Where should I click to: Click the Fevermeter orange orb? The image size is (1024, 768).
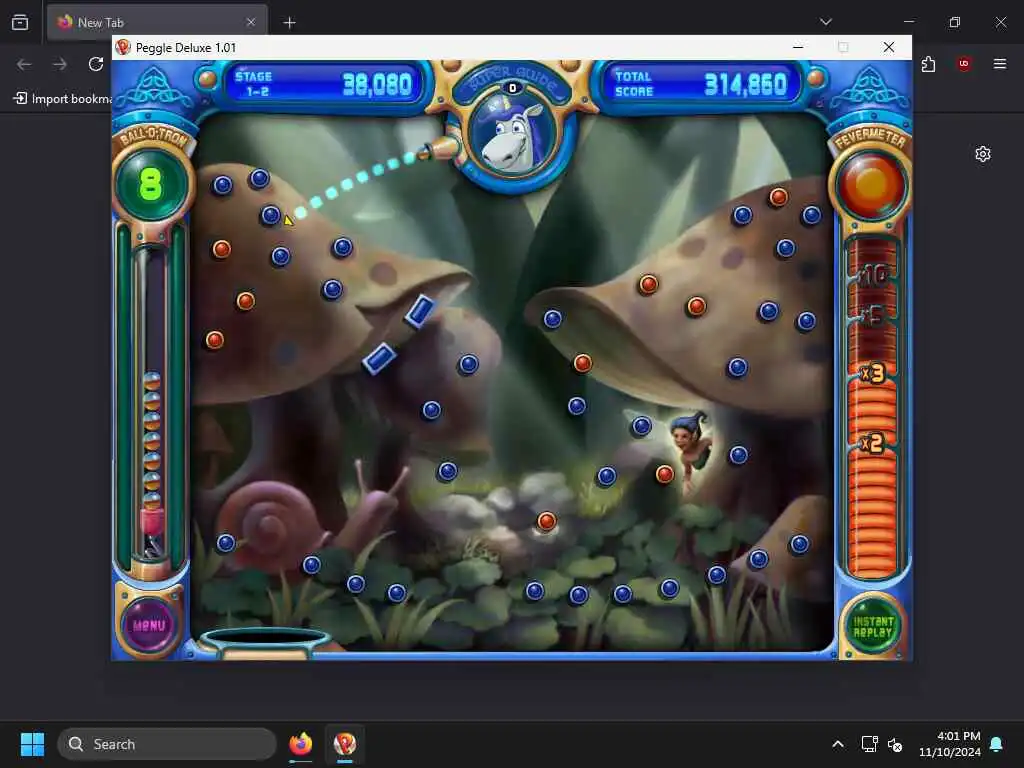coord(871,185)
